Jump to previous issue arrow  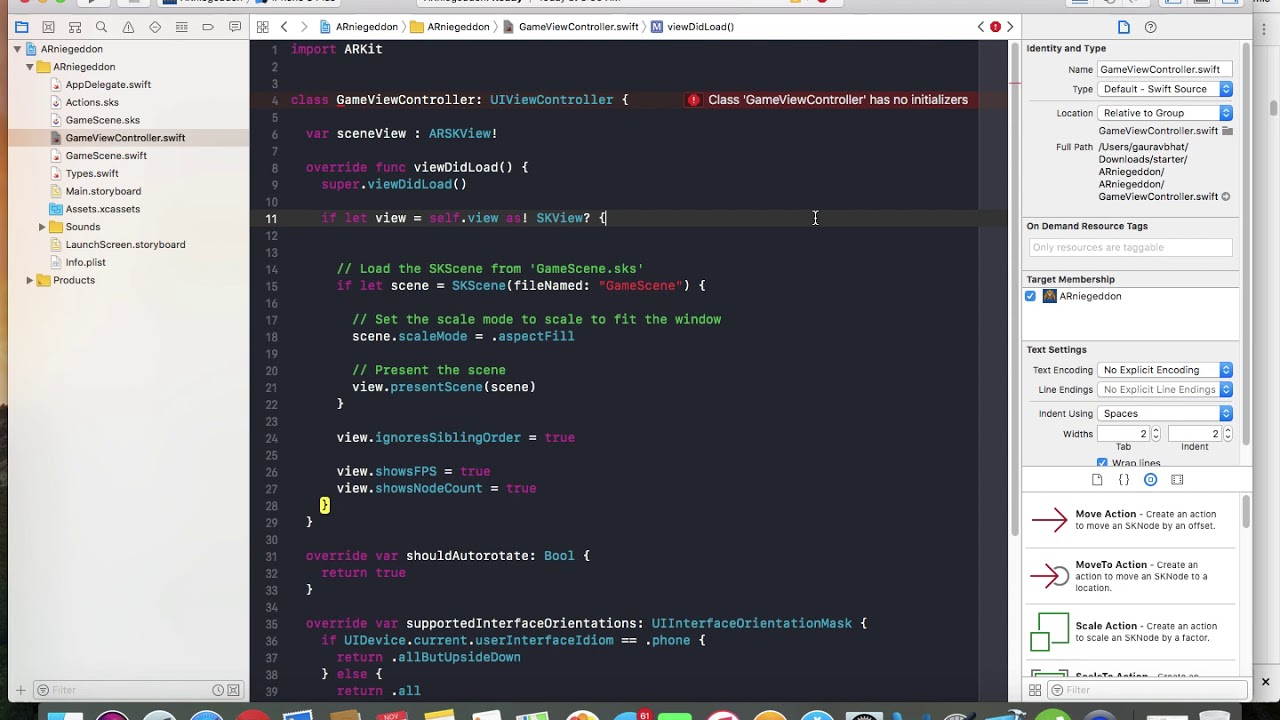[981, 27]
